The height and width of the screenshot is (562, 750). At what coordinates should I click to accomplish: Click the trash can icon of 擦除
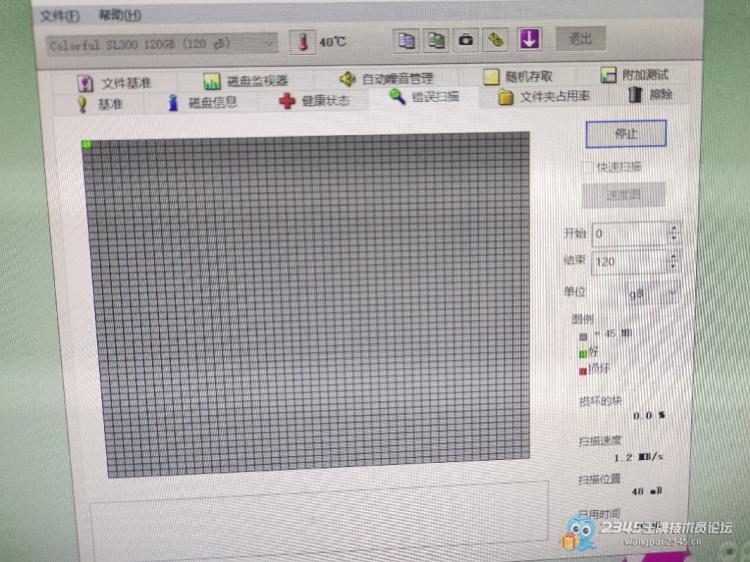click(x=634, y=94)
